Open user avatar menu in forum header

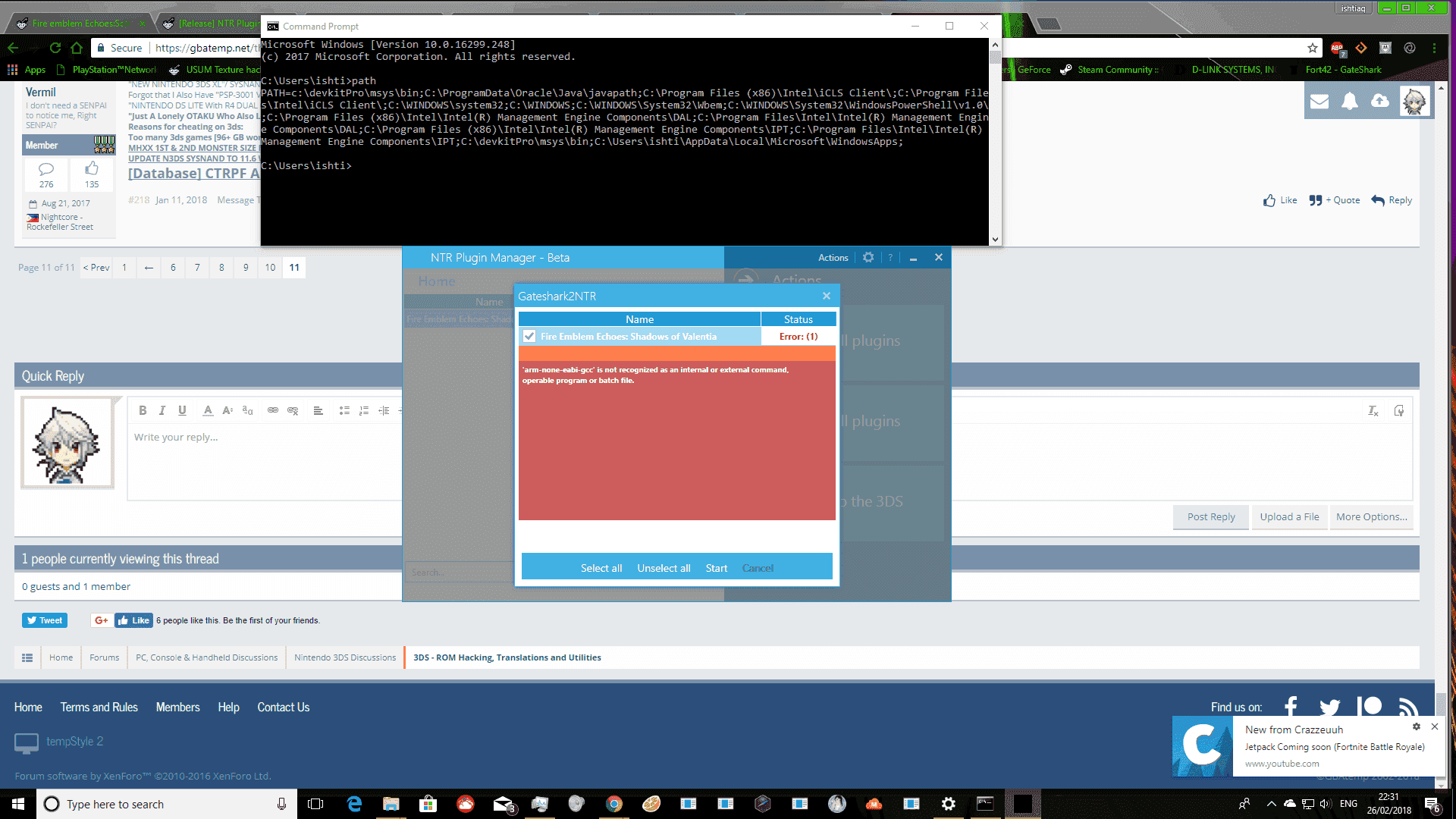tap(1414, 101)
